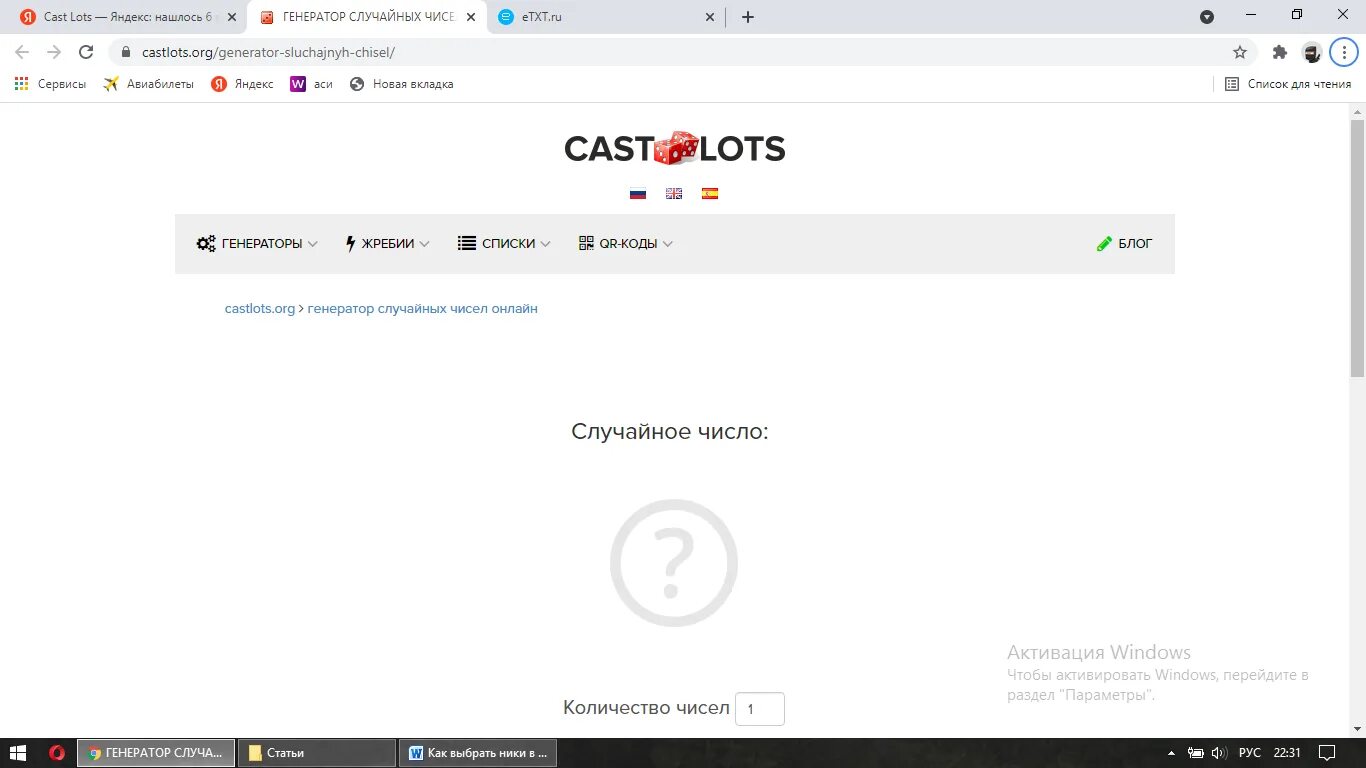The width and height of the screenshot is (1366, 768).
Task: Open the Windows Start menu
Action: coord(18,753)
